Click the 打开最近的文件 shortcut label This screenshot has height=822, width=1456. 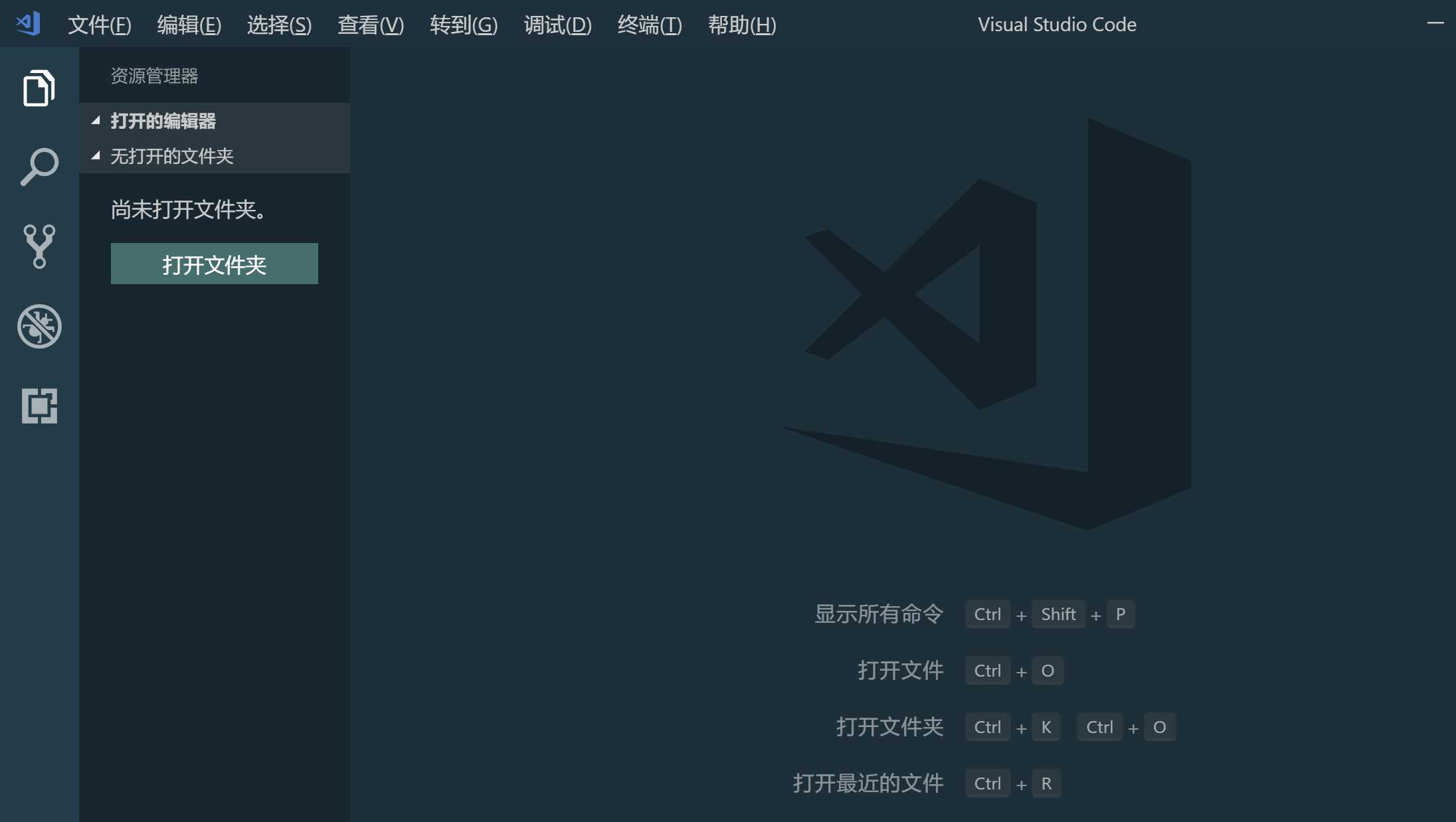[868, 783]
